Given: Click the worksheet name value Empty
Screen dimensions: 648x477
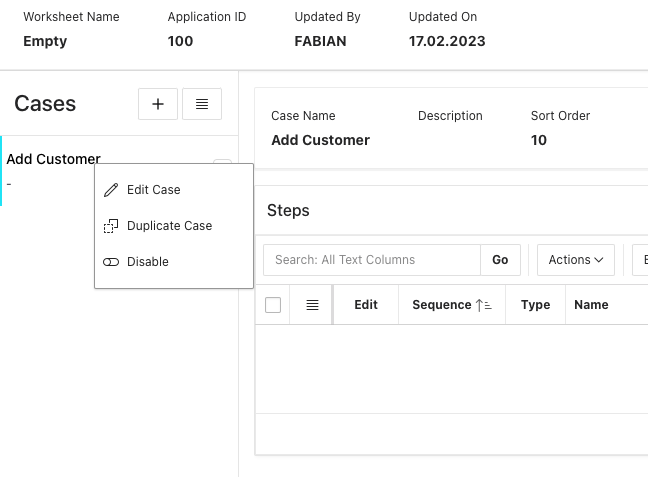Looking at the screenshot, I should point(45,41).
